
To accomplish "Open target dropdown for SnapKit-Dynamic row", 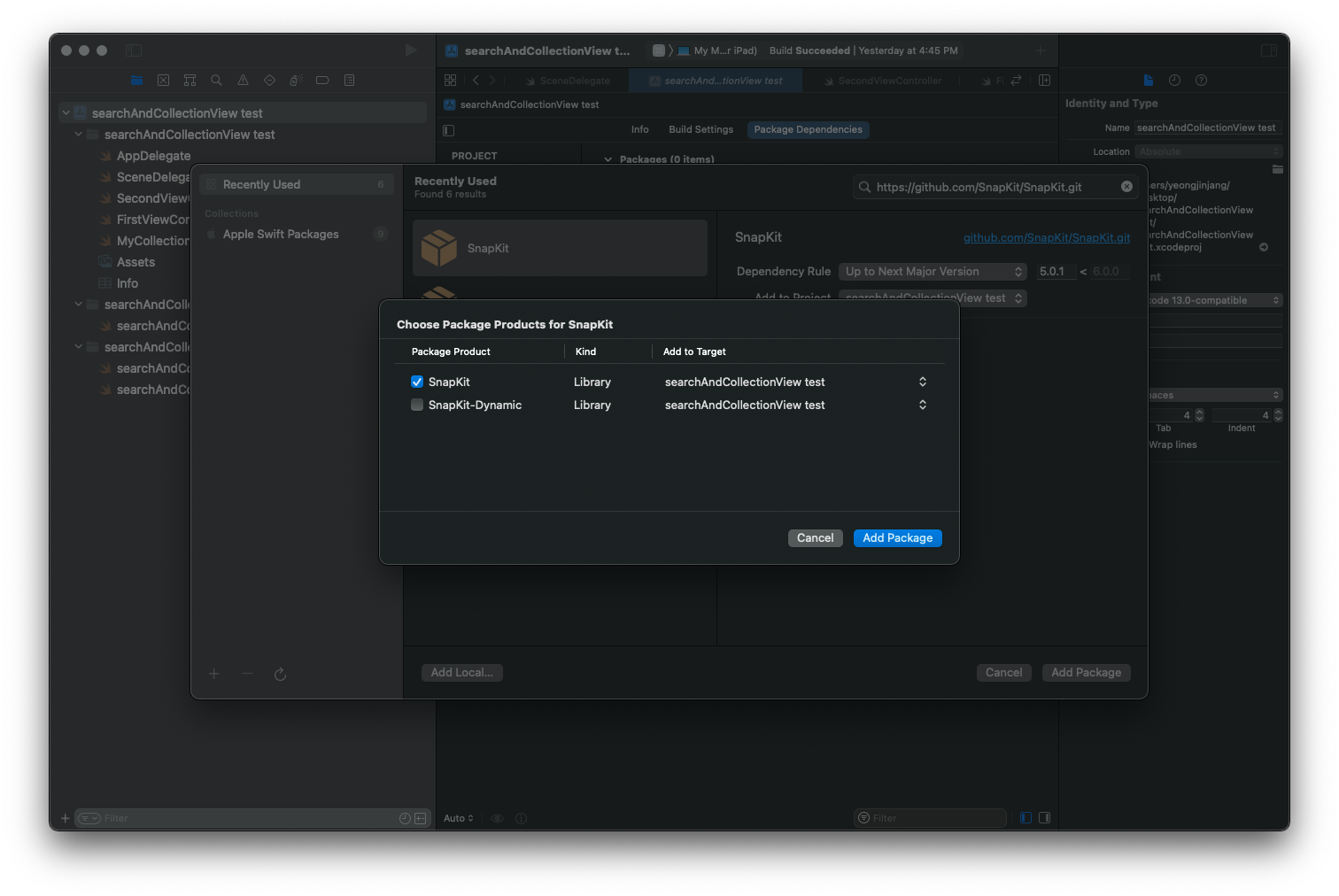I will click(x=923, y=405).
